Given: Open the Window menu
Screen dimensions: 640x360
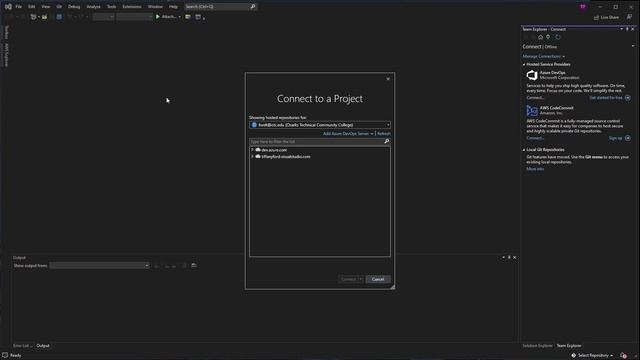Looking at the screenshot, I should 155,7.
